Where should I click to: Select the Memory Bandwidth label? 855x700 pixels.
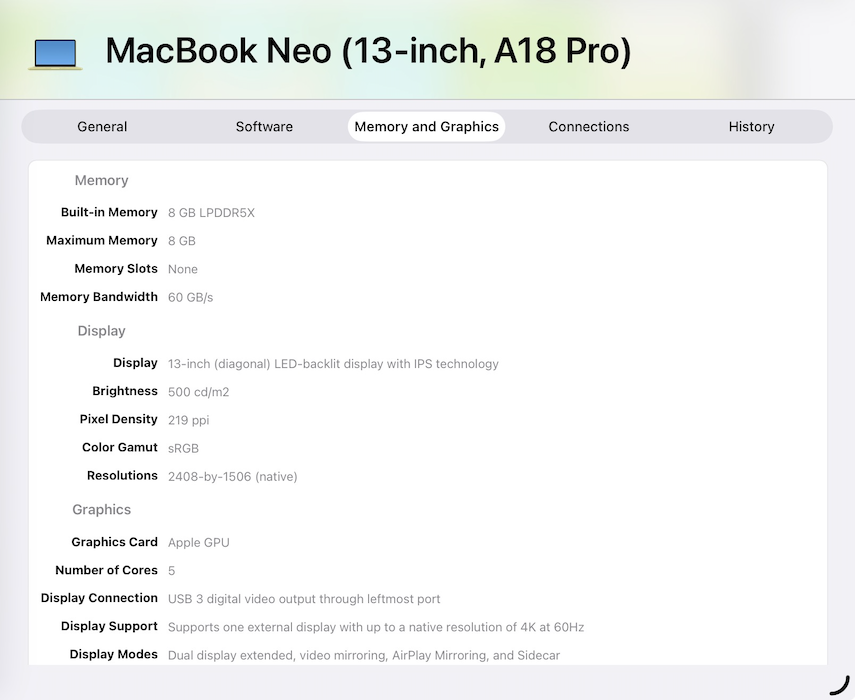[99, 297]
